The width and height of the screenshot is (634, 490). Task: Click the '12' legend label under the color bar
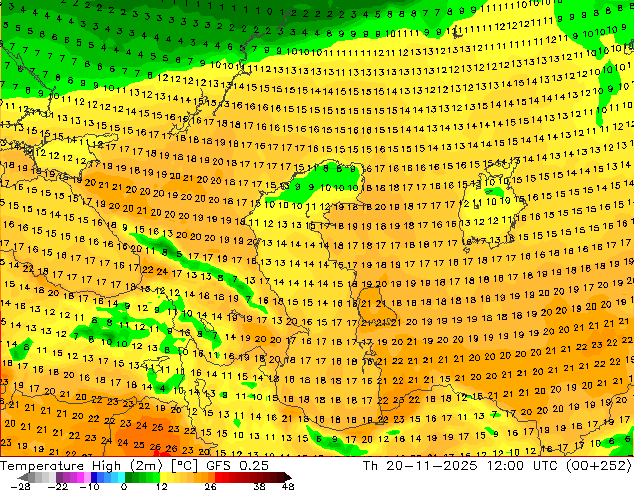click(x=162, y=486)
